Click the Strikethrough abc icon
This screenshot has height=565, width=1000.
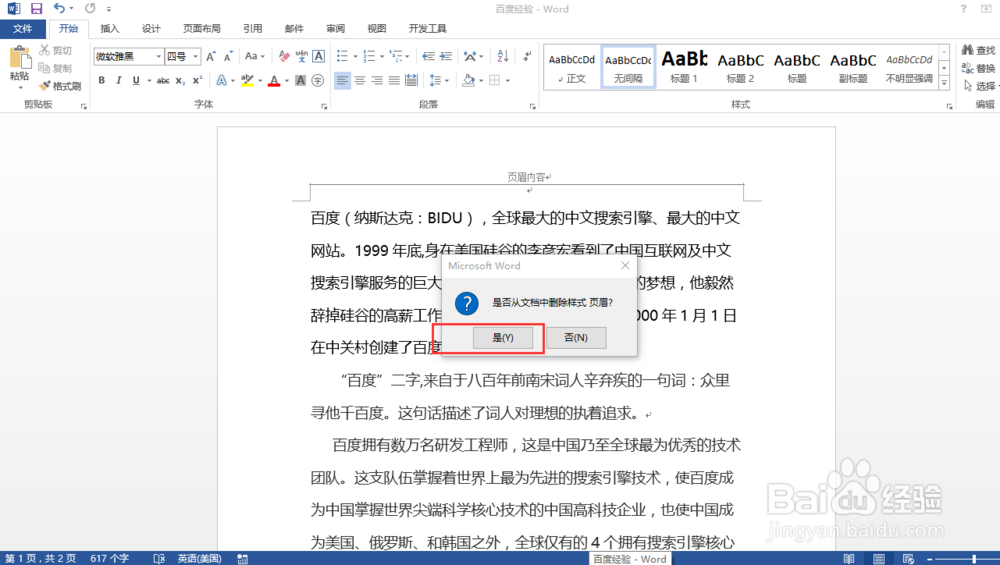click(x=163, y=80)
